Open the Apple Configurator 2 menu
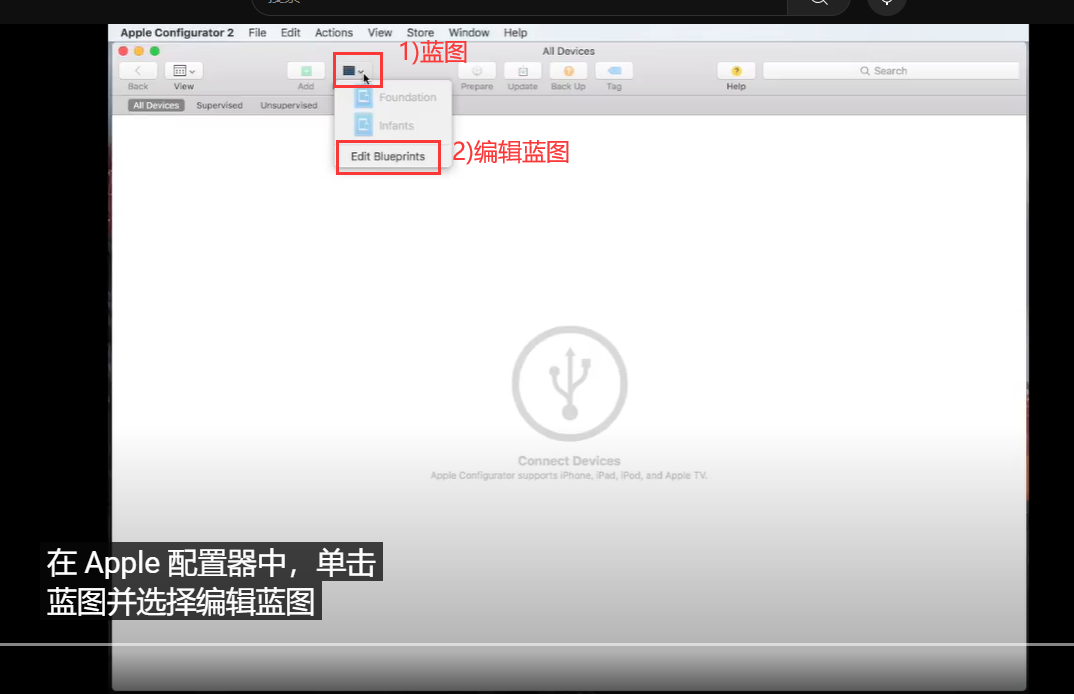Viewport: 1074px width, 700px height. [x=177, y=33]
